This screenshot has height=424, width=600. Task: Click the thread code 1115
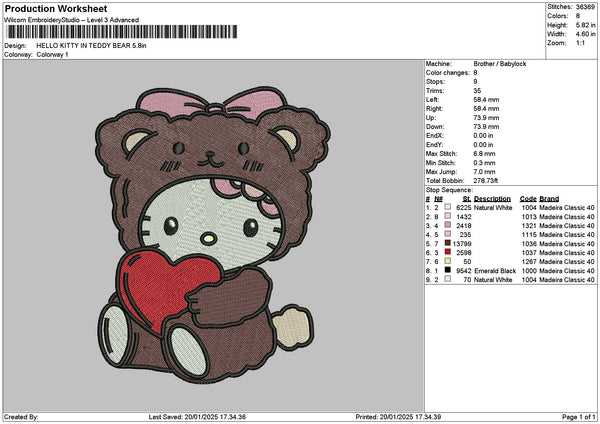click(x=529, y=235)
